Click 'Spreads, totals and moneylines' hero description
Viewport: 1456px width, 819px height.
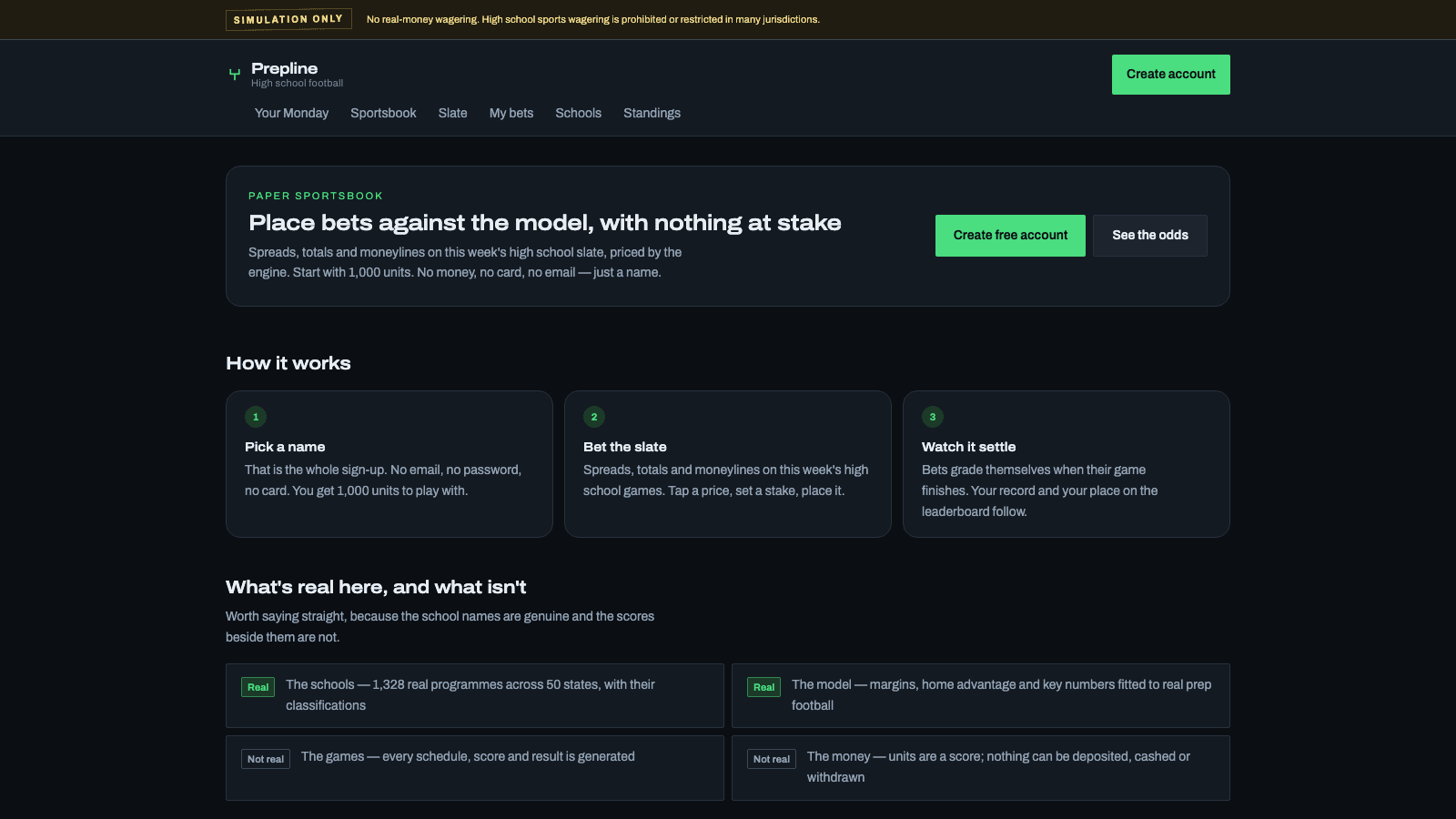pyautogui.click(x=465, y=262)
